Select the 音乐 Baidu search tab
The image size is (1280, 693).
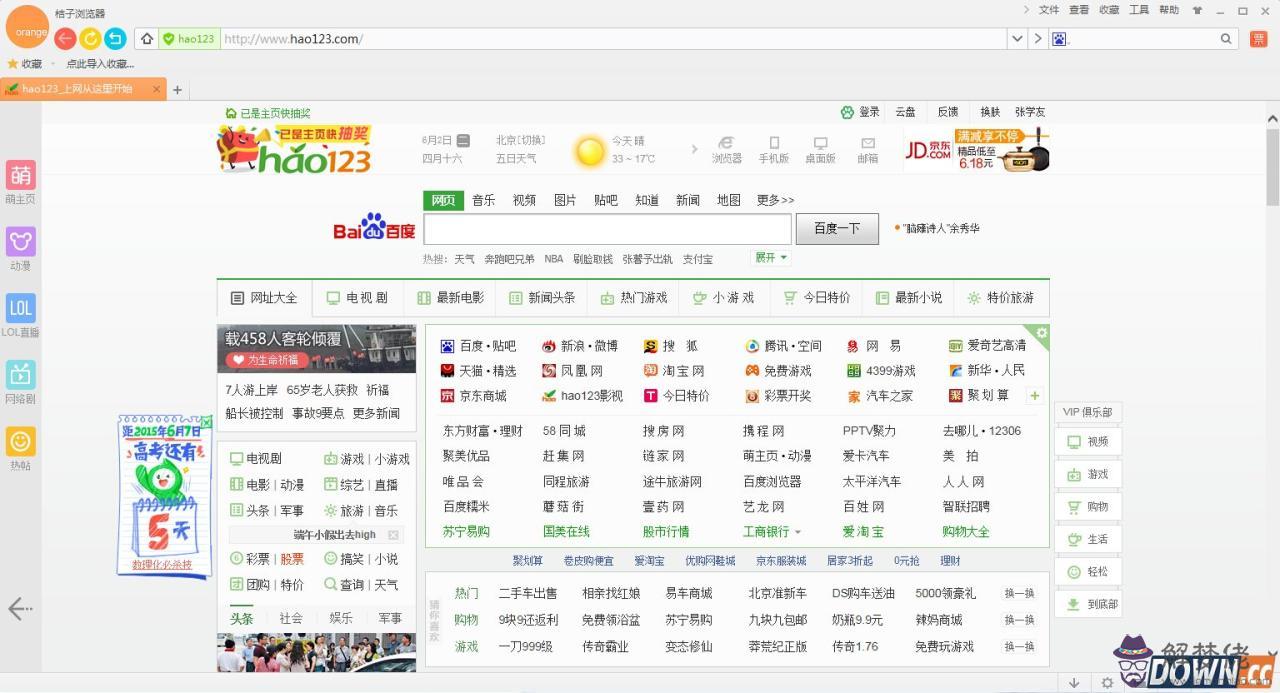pyautogui.click(x=484, y=200)
